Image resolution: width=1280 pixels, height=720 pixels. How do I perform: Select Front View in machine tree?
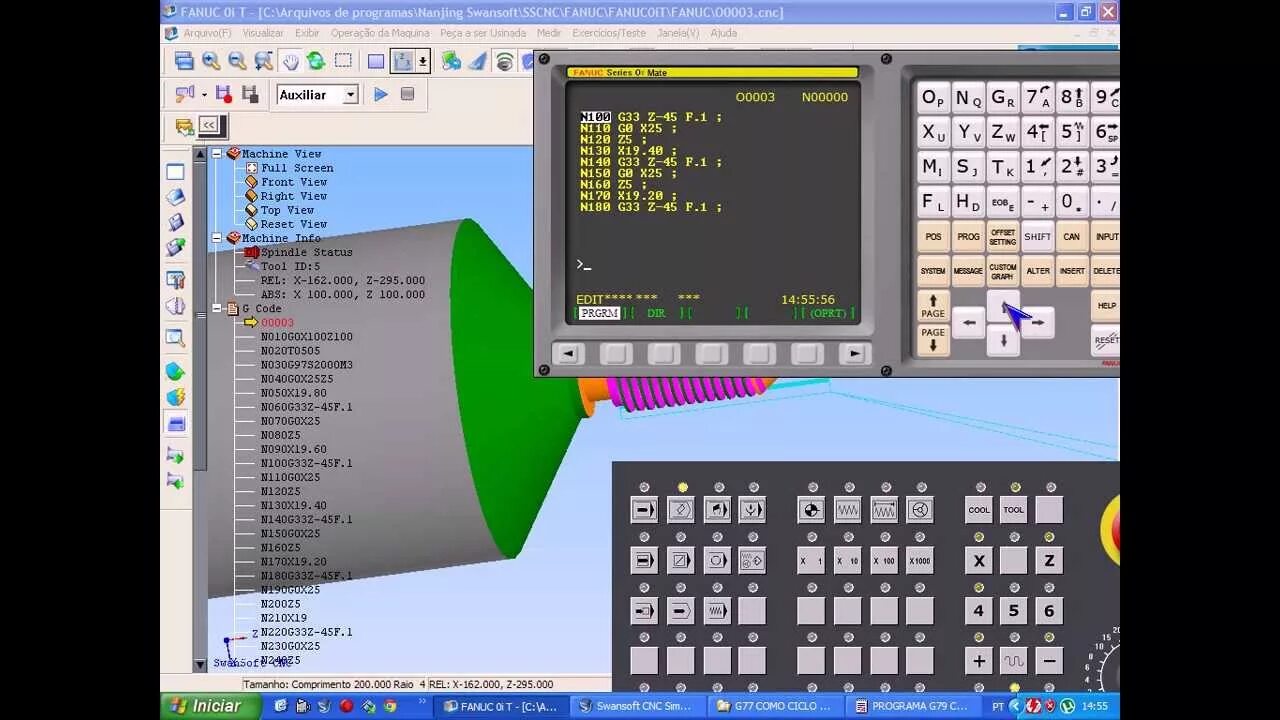tap(293, 182)
